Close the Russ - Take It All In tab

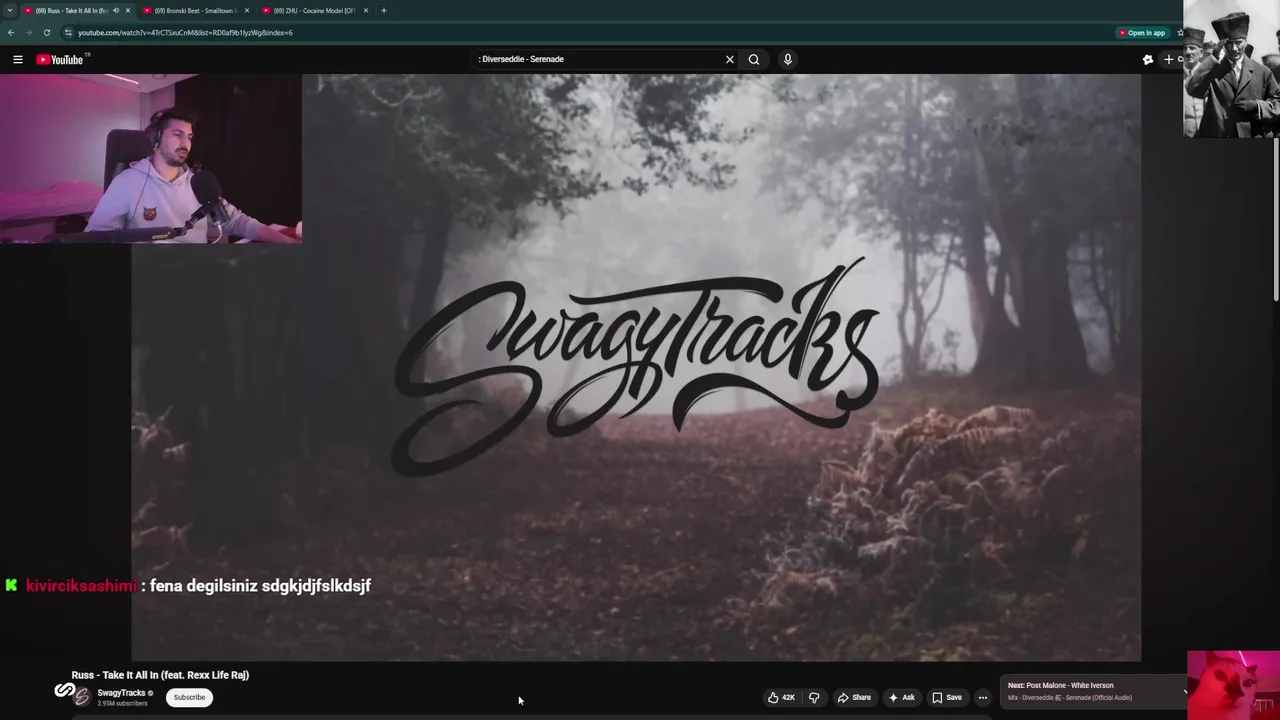point(128,10)
